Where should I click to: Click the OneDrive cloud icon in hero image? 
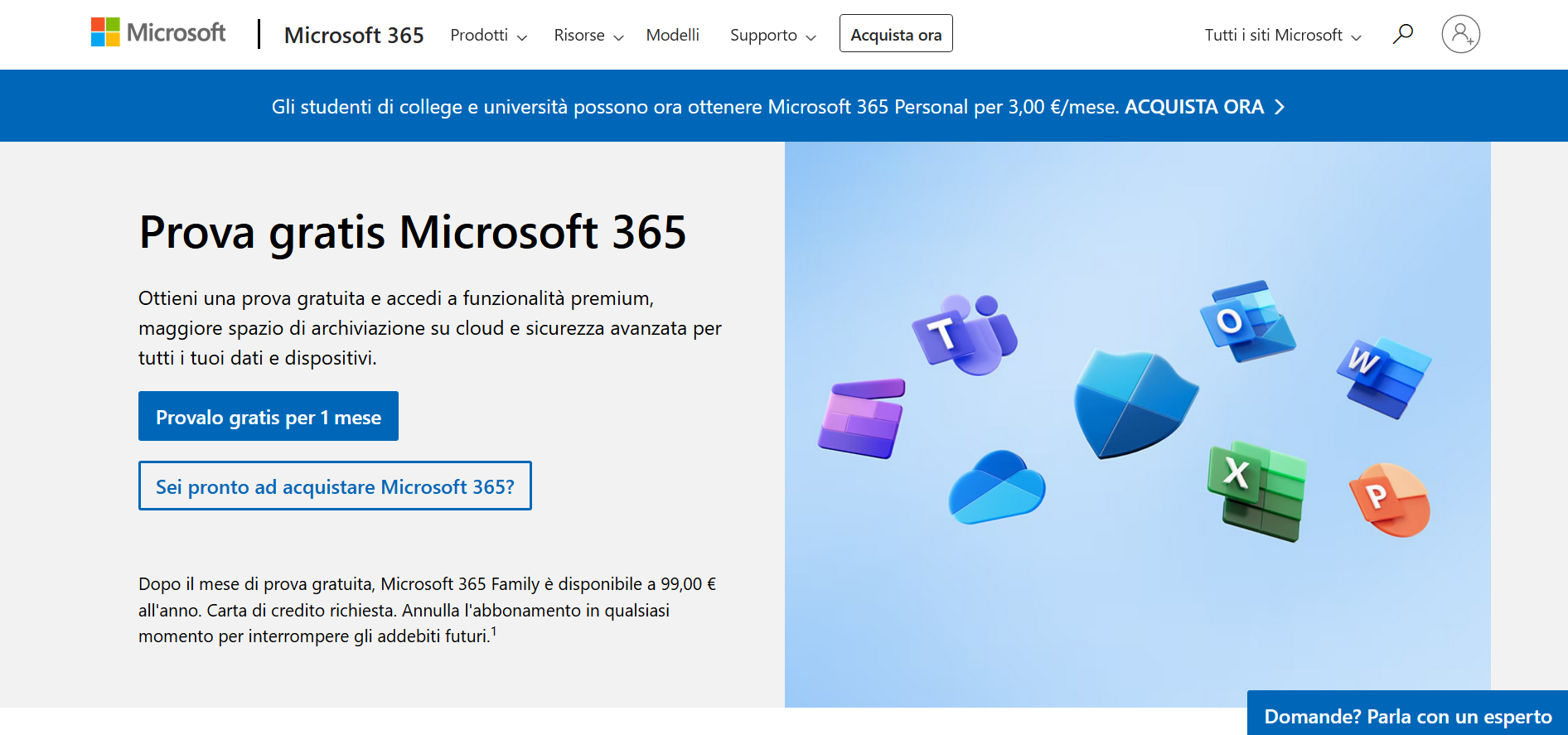(997, 487)
